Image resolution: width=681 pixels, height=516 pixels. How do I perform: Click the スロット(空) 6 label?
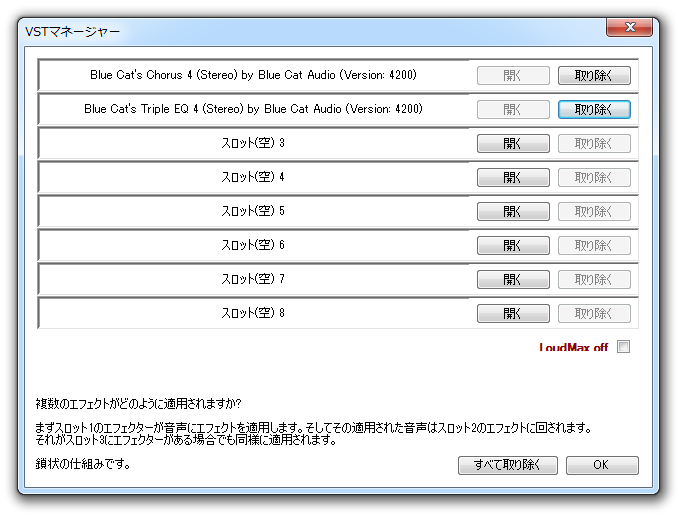tap(253, 245)
